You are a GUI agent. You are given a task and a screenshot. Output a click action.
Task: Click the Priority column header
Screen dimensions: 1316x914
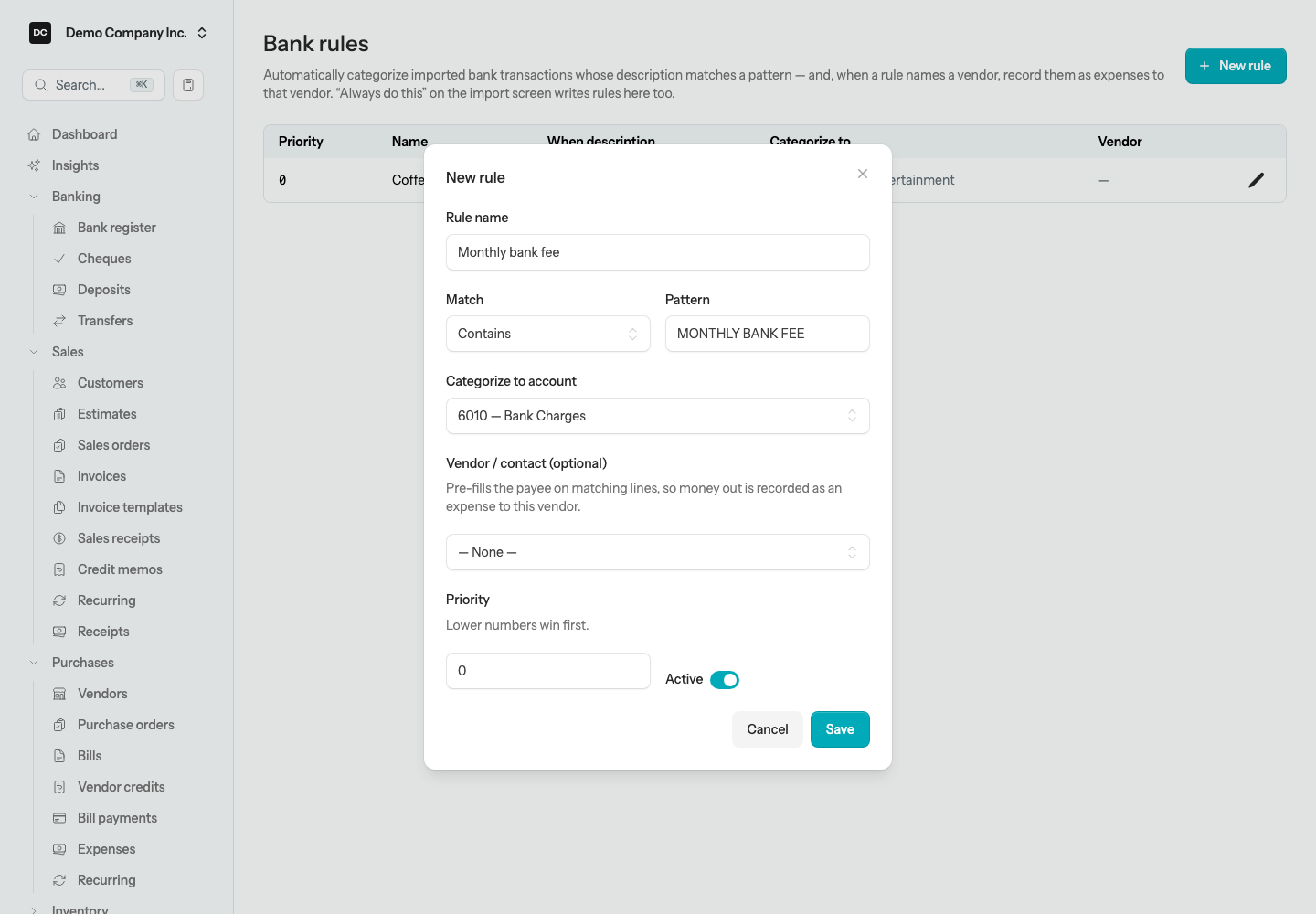(301, 142)
